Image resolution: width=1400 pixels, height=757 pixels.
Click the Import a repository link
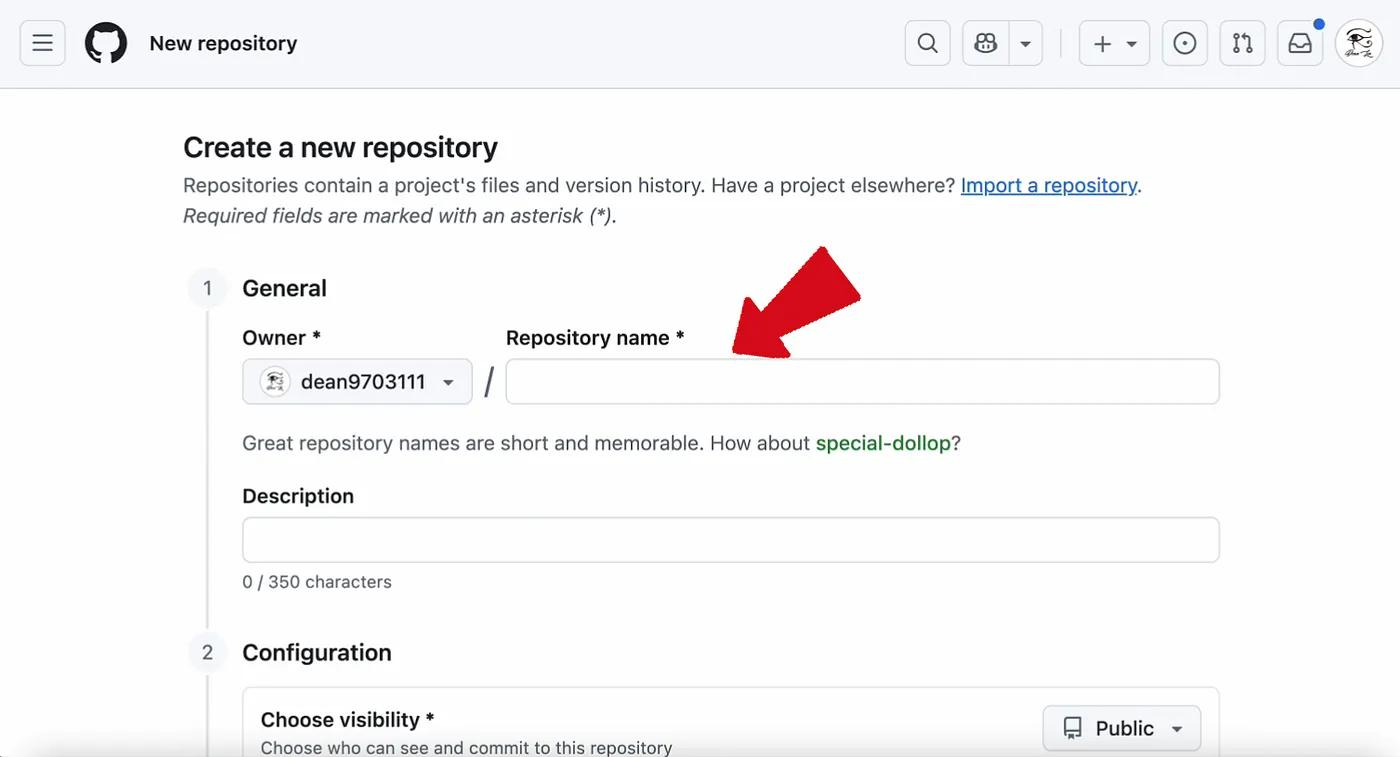tap(1049, 185)
